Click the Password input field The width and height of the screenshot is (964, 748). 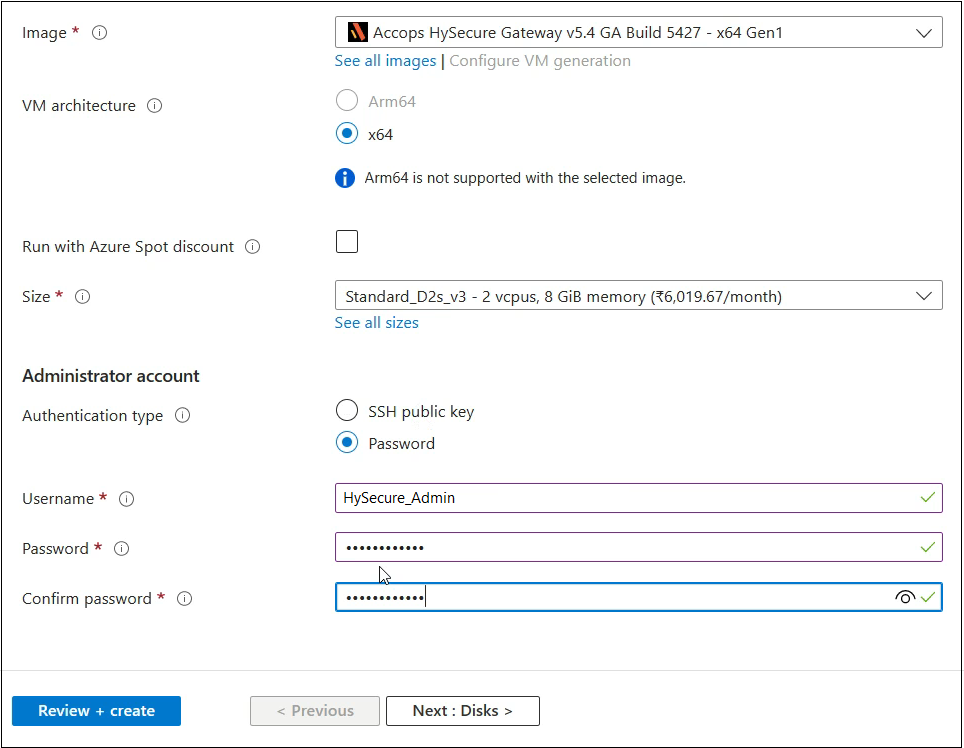tap(638, 547)
